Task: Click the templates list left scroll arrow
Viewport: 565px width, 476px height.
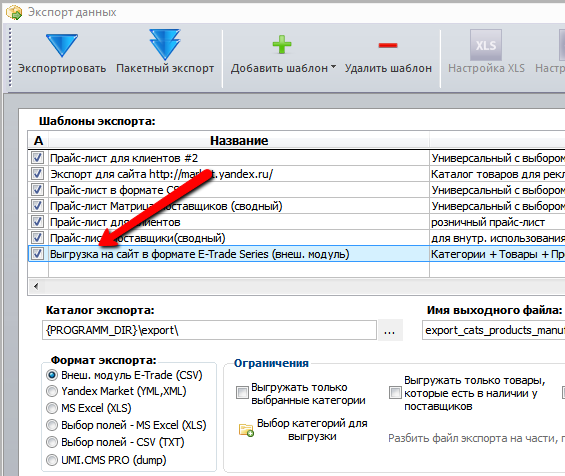Action: click(36, 286)
